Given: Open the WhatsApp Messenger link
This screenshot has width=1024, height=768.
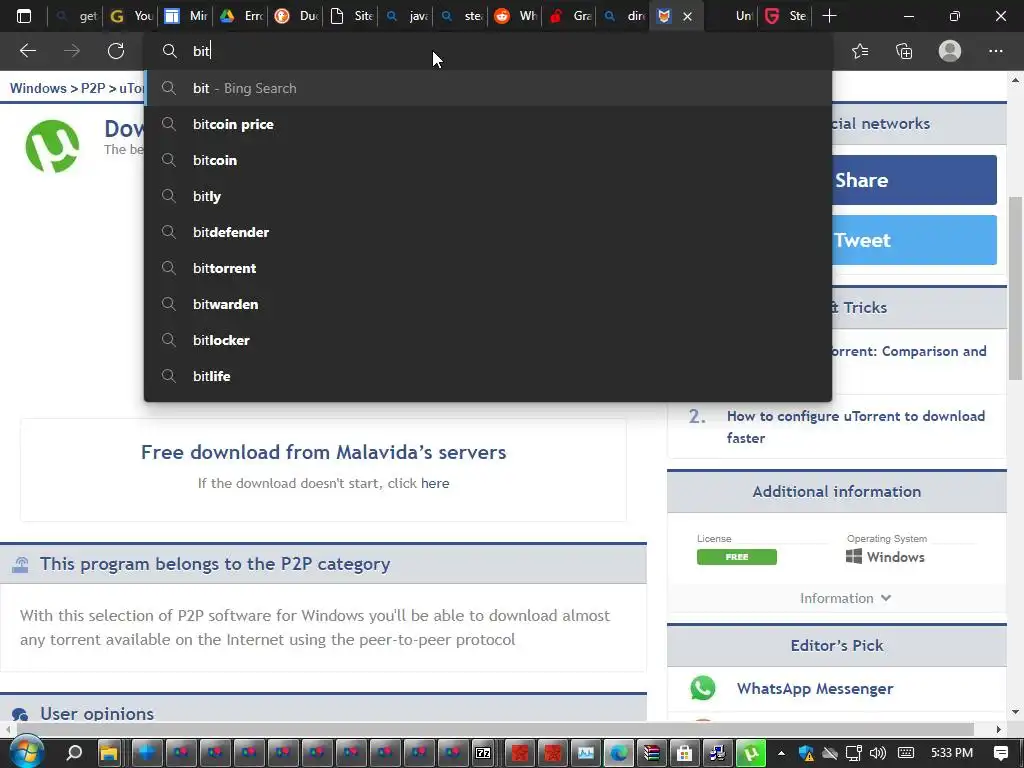Looking at the screenshot, I should 815,688.
